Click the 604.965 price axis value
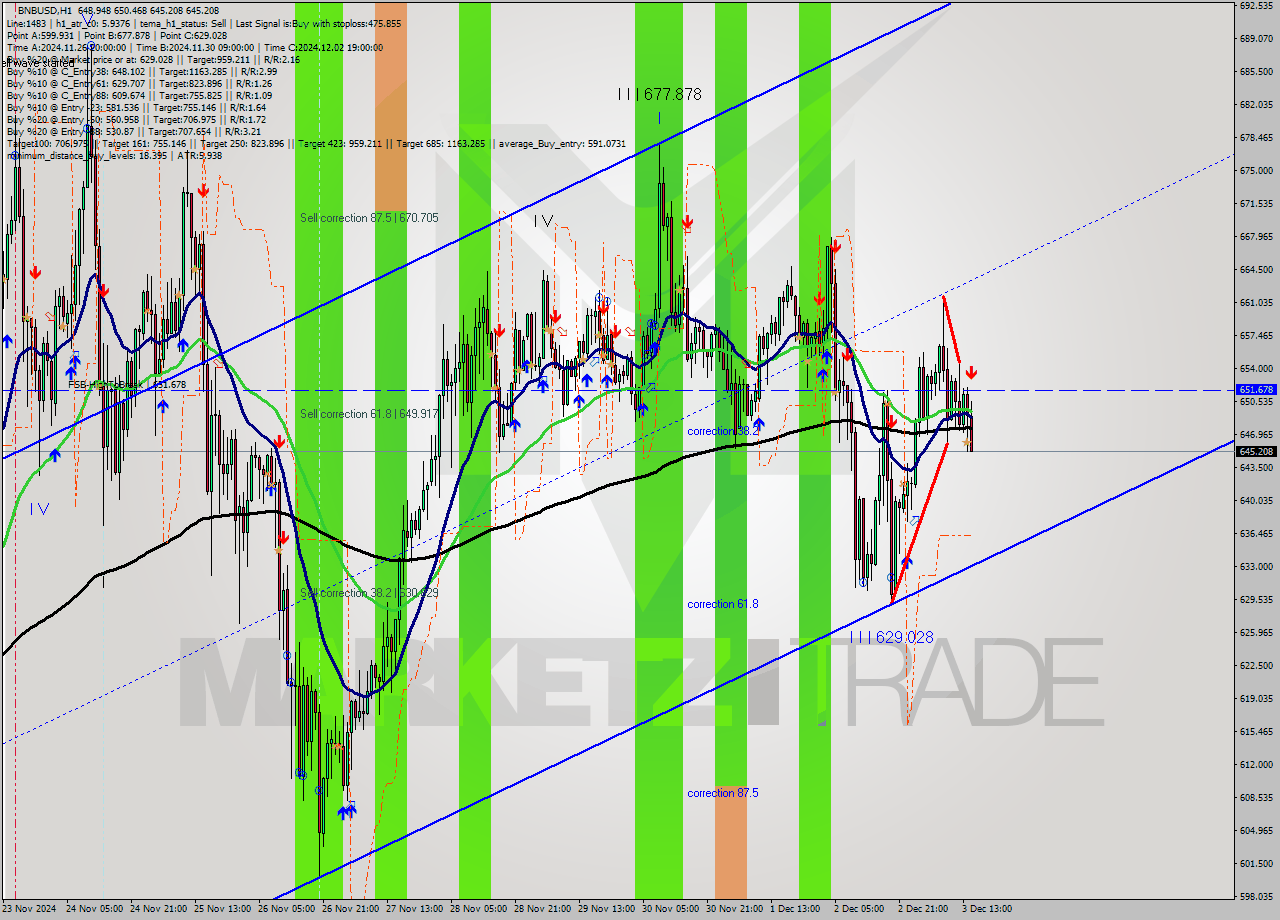This screenshot has height=920, width=1280. point(1255,830)
